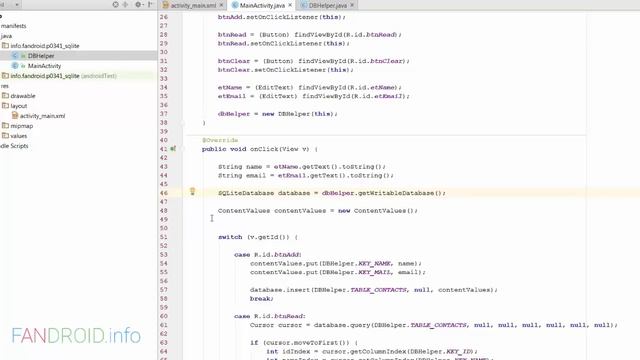Click KEY_NAME constant on line 54
This screenshot has height=360, width=640.
click(374, 264)
